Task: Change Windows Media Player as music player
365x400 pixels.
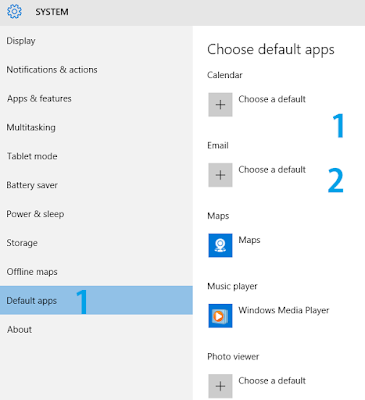Action: pyautogui.click(x=284, y=310)
